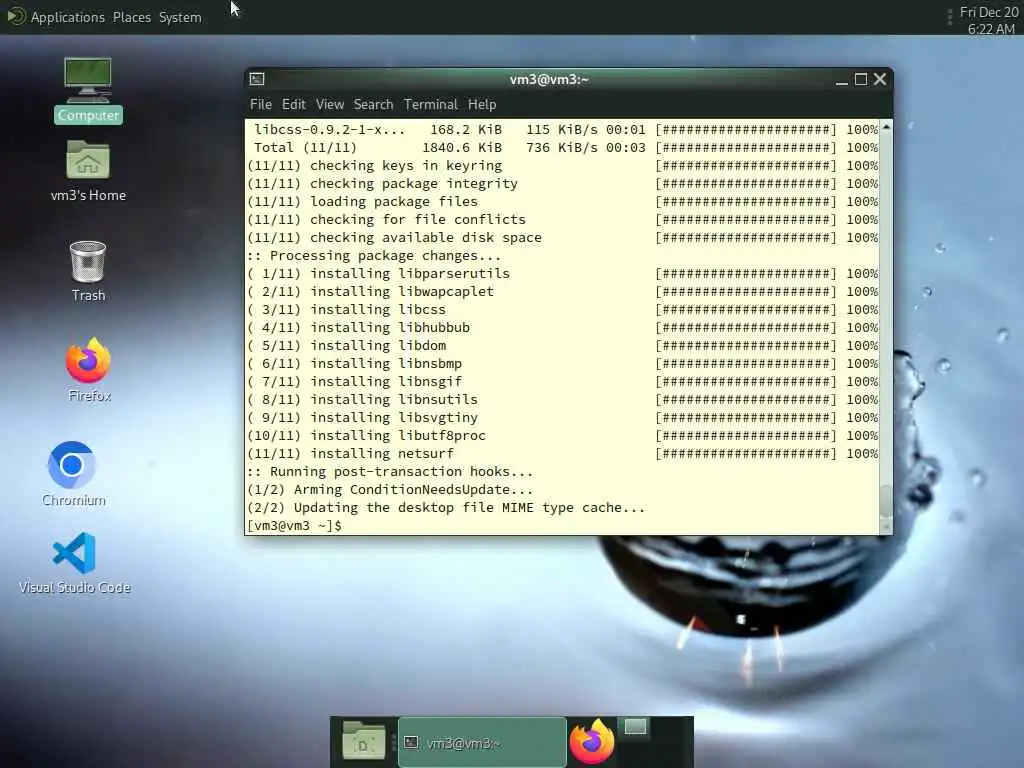
Task: Click the 'loading package files' line
Action: (x=562, y=202)
